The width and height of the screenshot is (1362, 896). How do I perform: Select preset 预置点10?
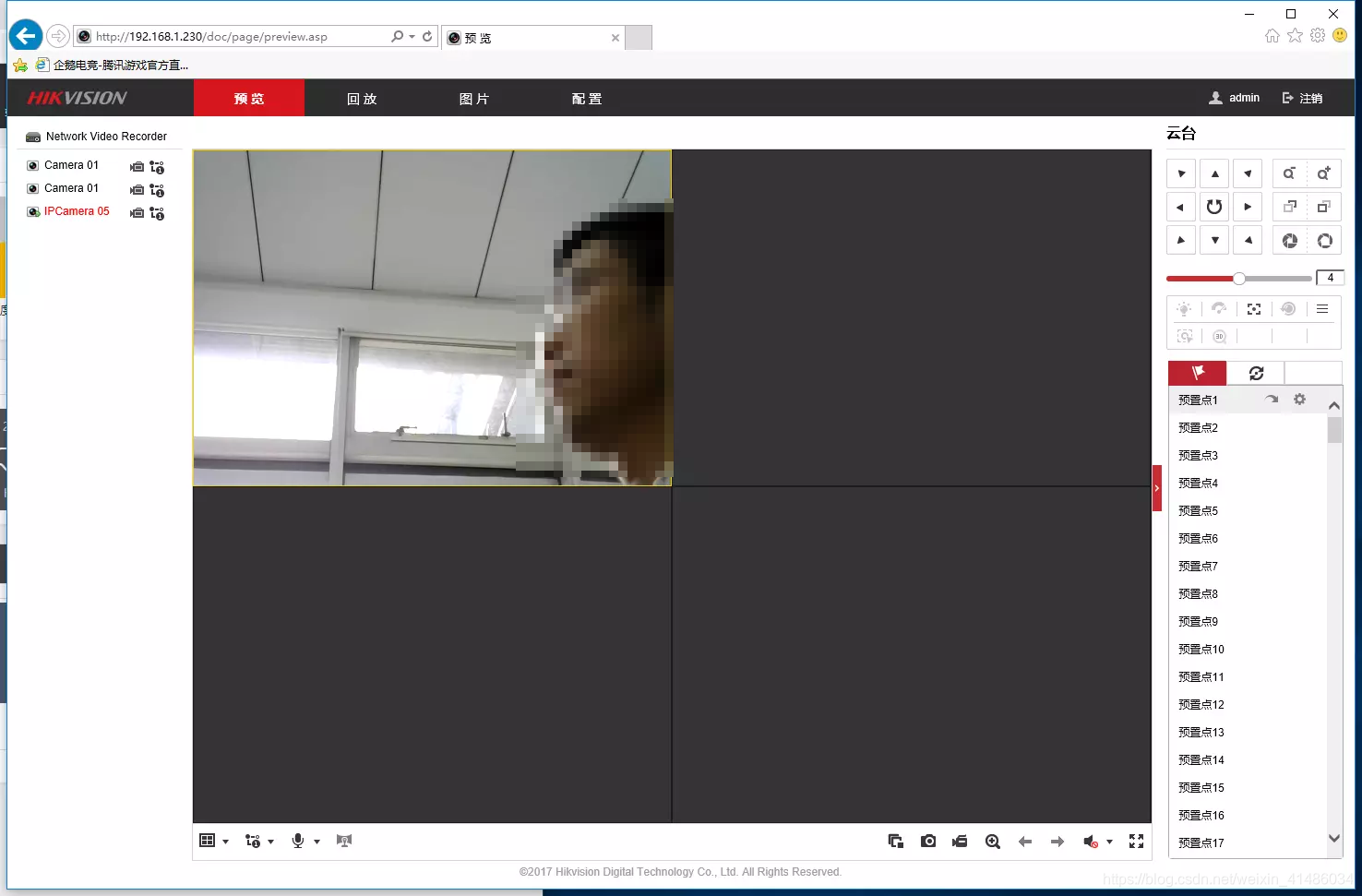click(1248, 649)
